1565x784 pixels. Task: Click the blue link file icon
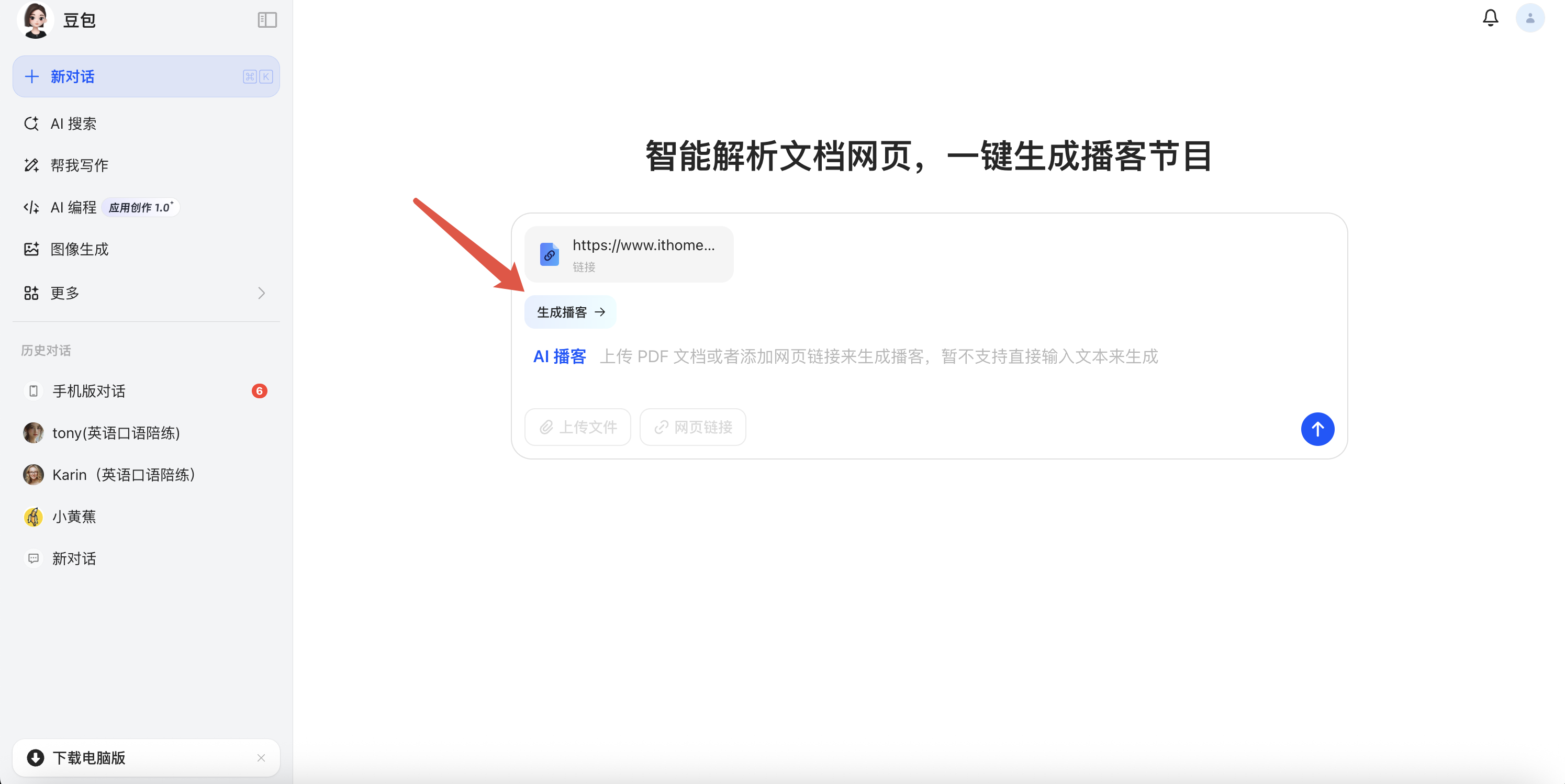click(x=550, y=254)
